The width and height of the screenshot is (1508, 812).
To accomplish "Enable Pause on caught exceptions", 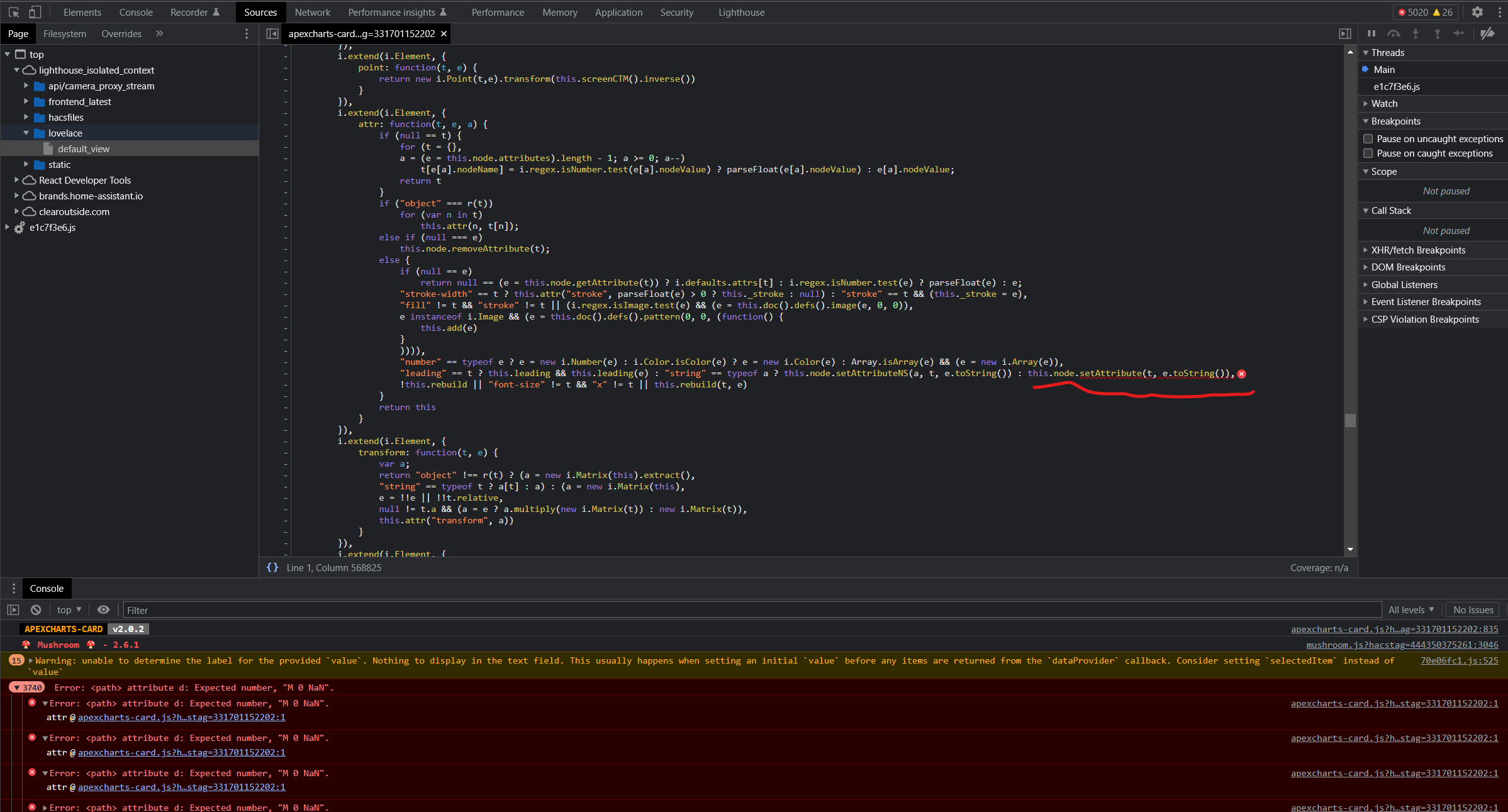I will click(1368, 153).
